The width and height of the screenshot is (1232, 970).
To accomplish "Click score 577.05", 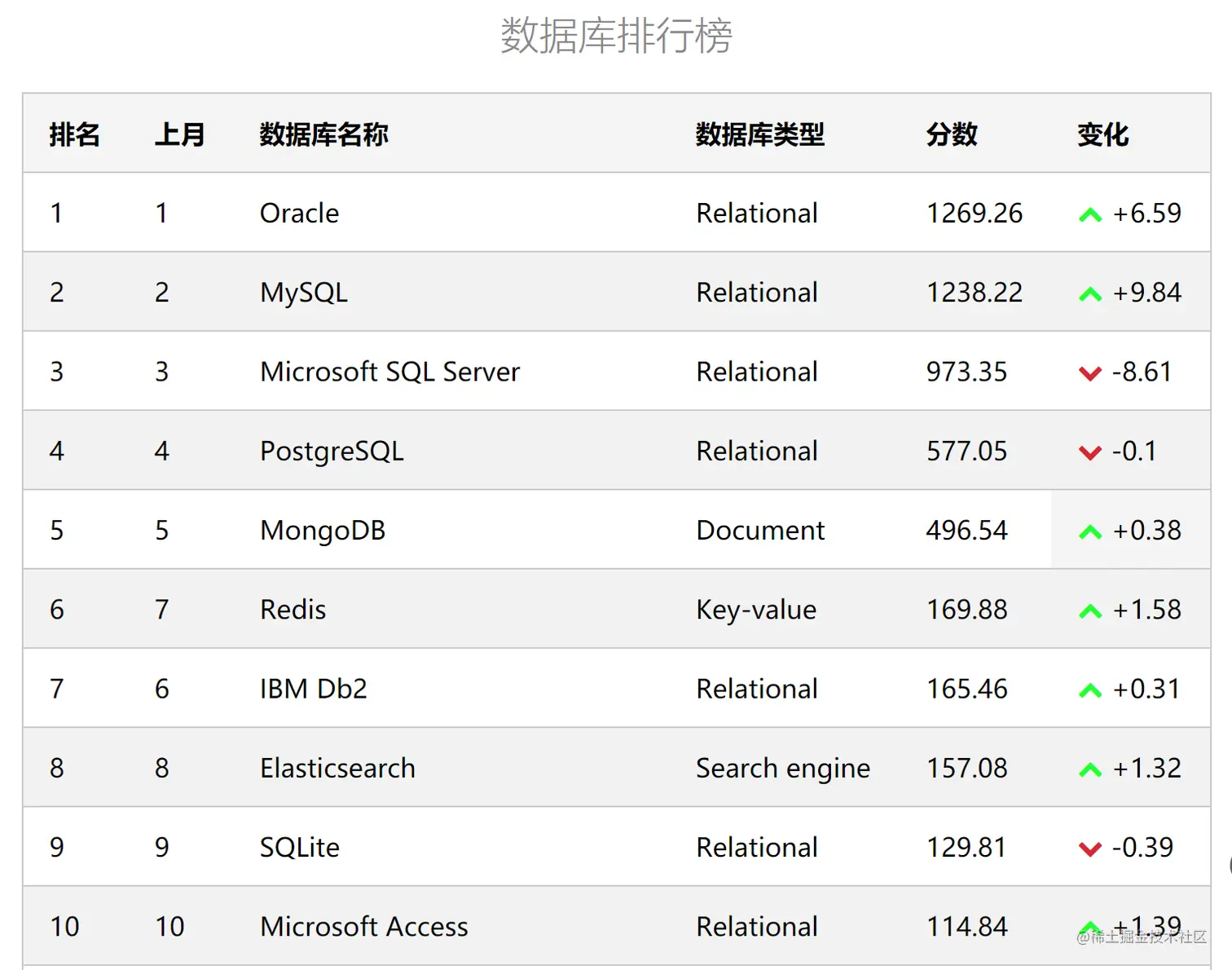I will 966,451.
